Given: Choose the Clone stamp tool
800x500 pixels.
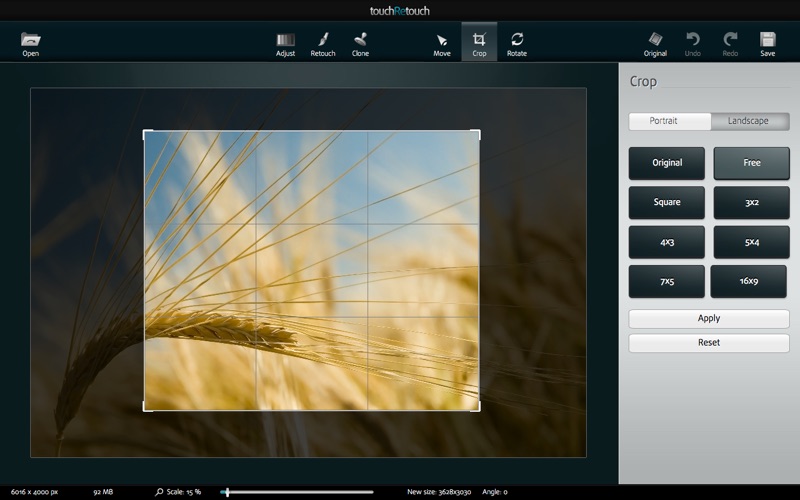Looking at the screenshot, I should click(x=360, y=42).
